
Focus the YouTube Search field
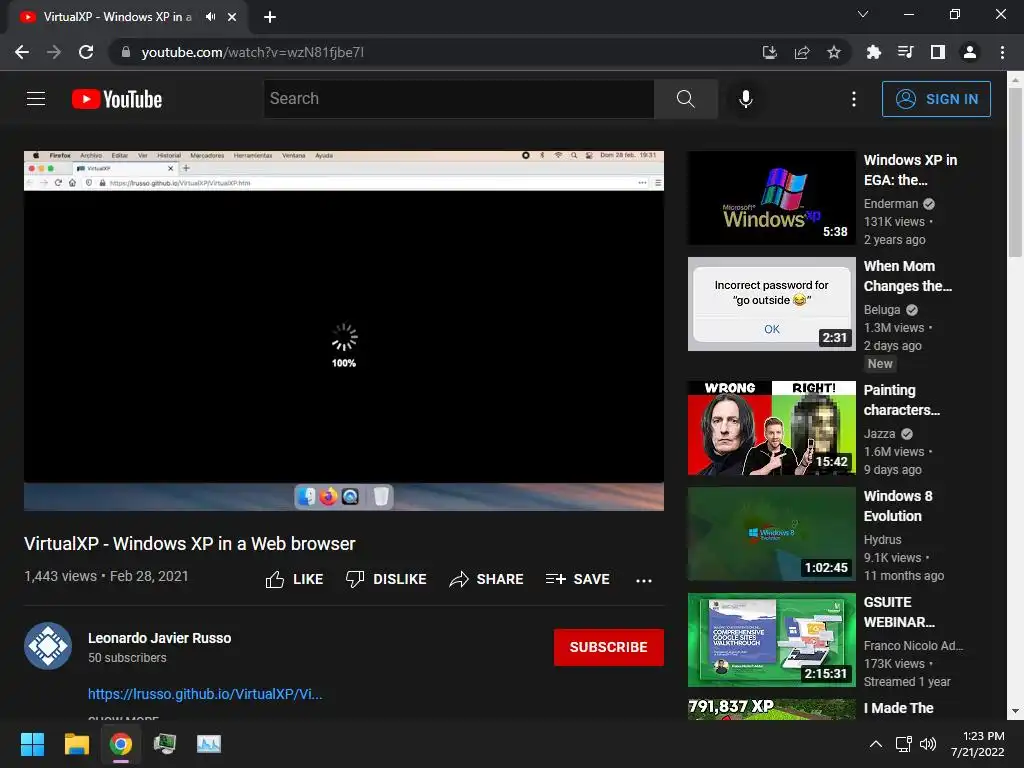pyautogui.click(x=458, y=99)
